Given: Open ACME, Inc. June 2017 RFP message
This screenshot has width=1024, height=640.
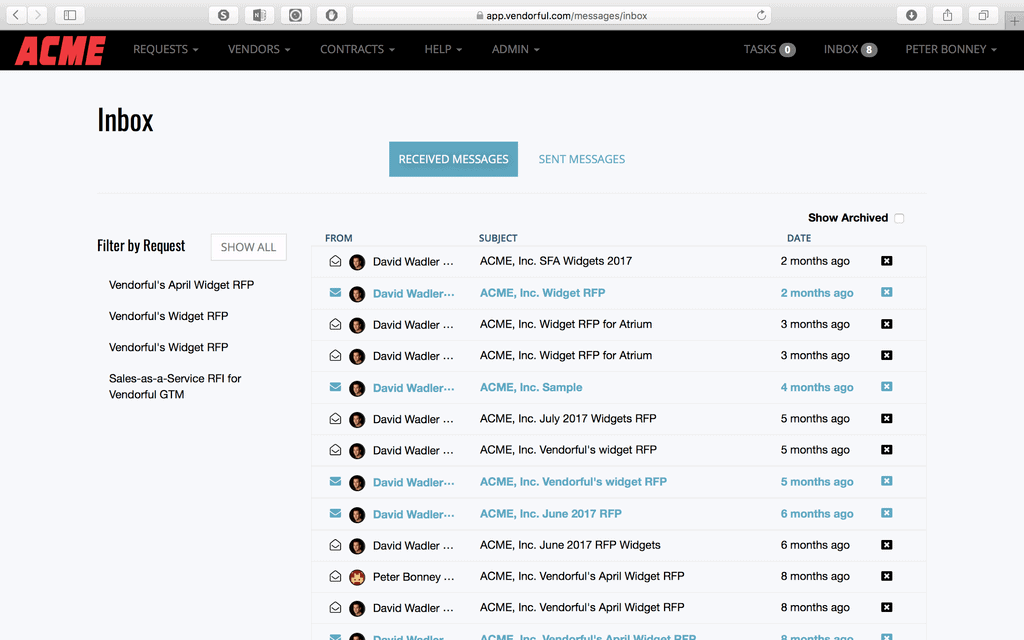Looking at the screenshot, I should [551, 514].
